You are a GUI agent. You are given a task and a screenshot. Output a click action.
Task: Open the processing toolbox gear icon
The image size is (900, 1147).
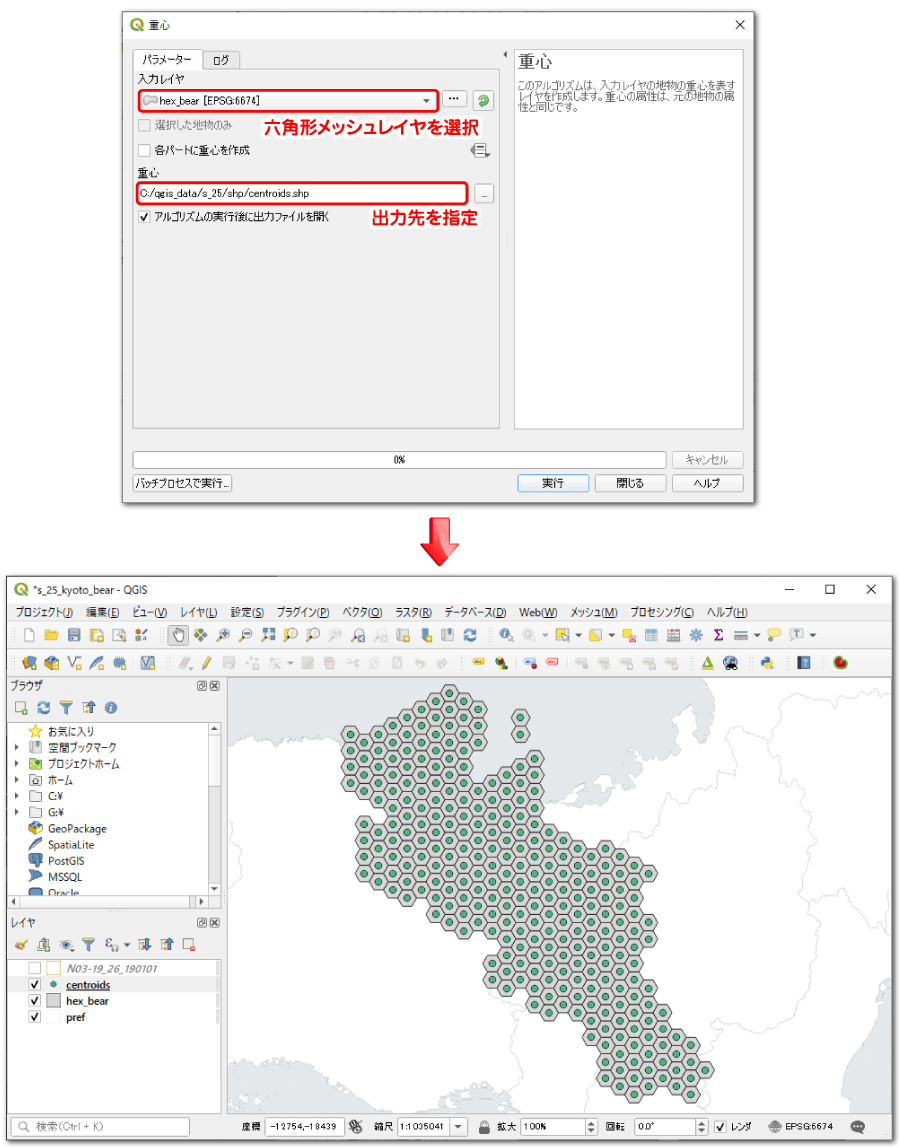point(696,635)
